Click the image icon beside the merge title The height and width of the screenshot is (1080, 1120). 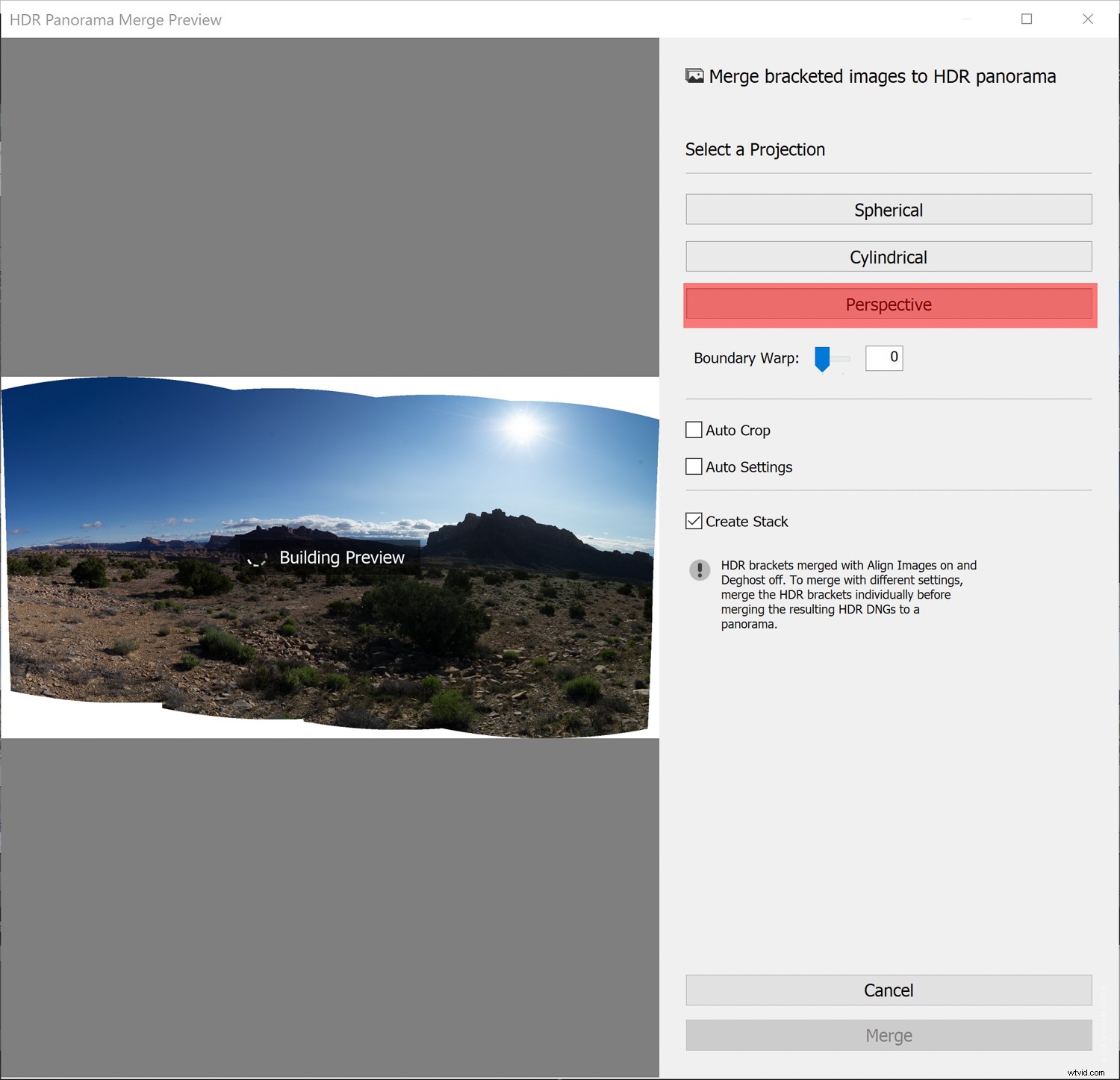tap(695, 75)
